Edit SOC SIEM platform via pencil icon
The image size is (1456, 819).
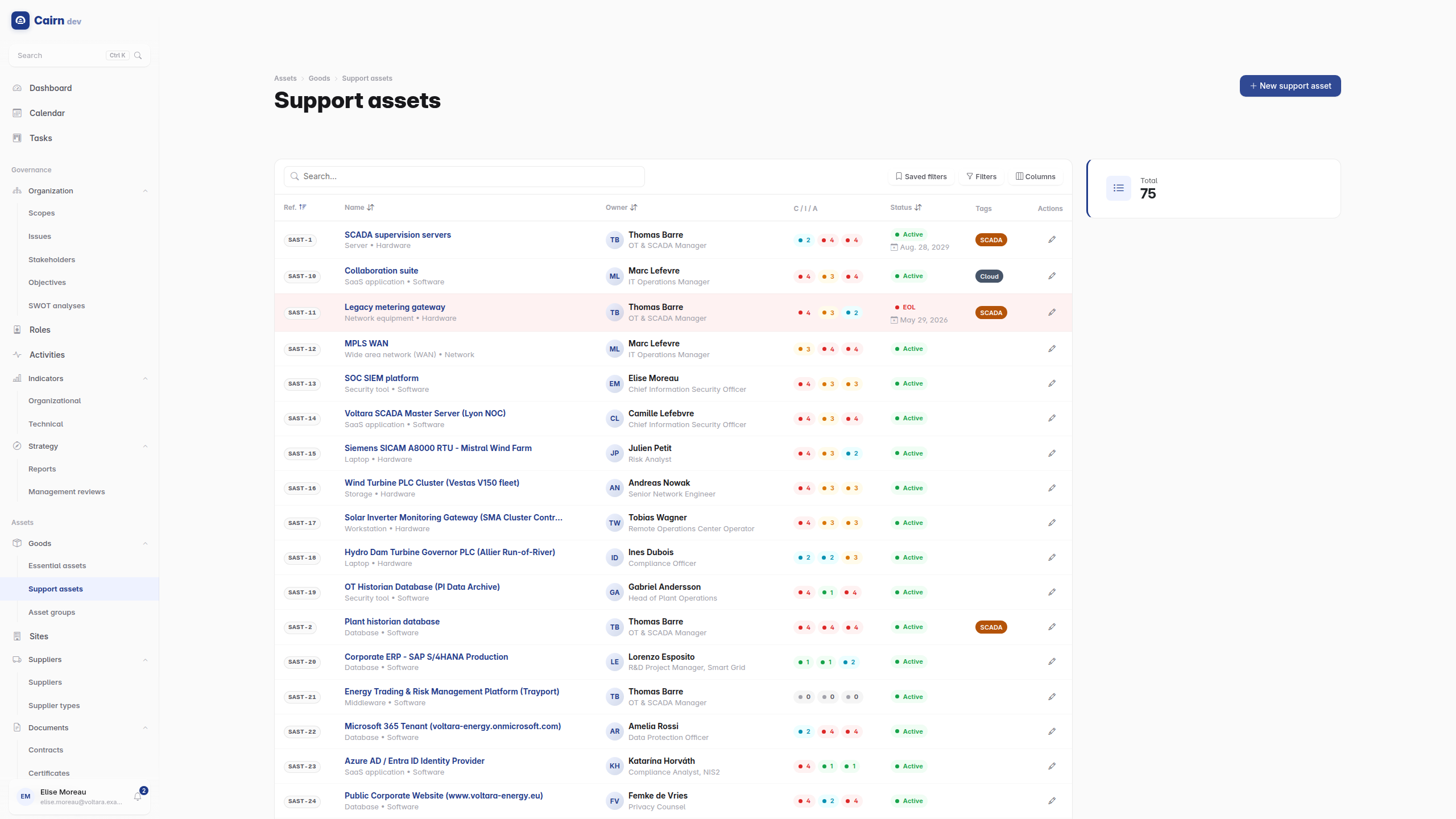1052,383
